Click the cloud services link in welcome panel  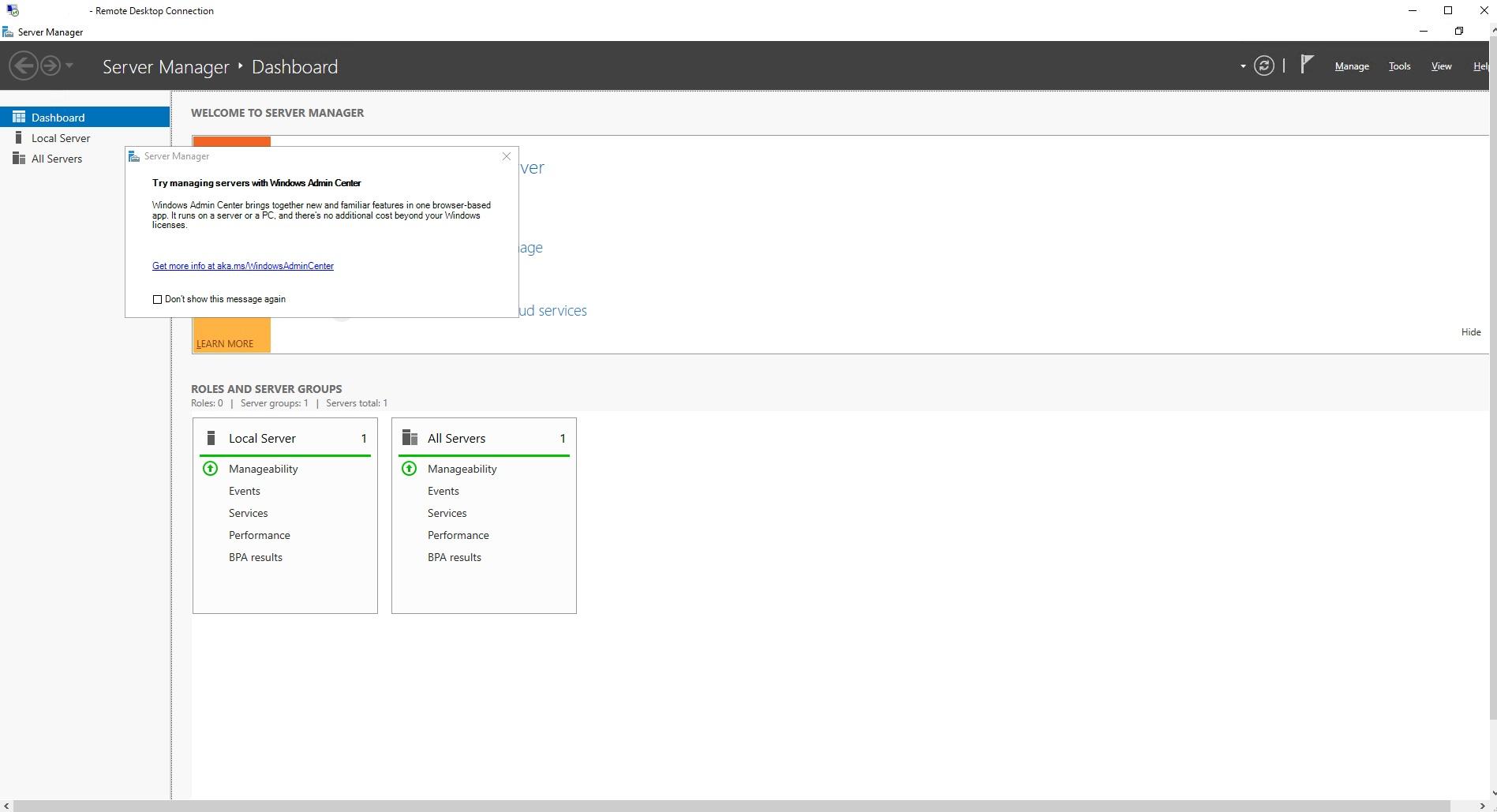553,310
